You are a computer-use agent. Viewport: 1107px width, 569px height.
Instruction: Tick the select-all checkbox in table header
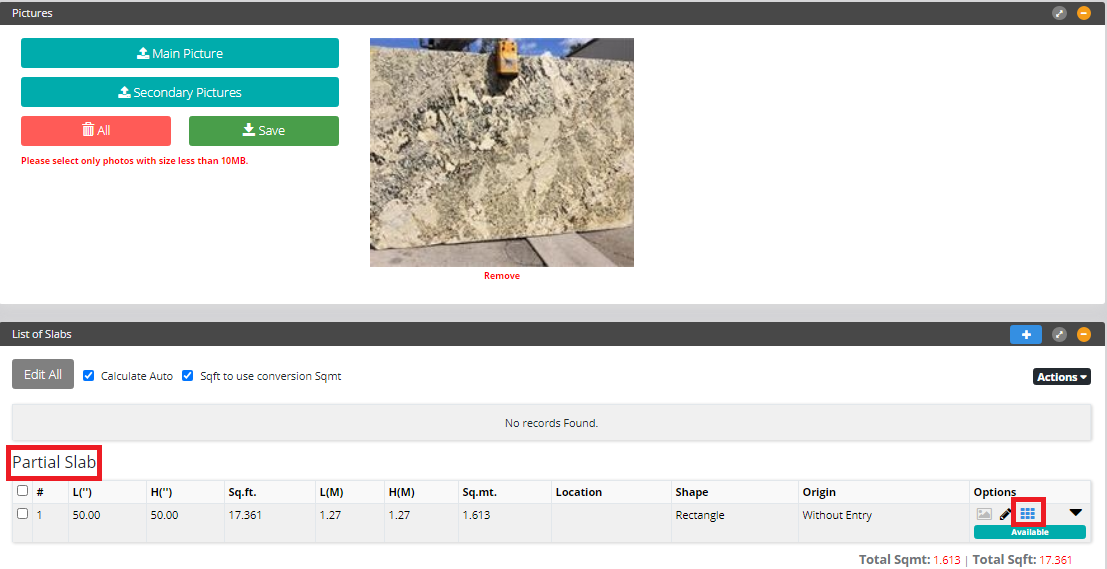click(x=23, y=491)
